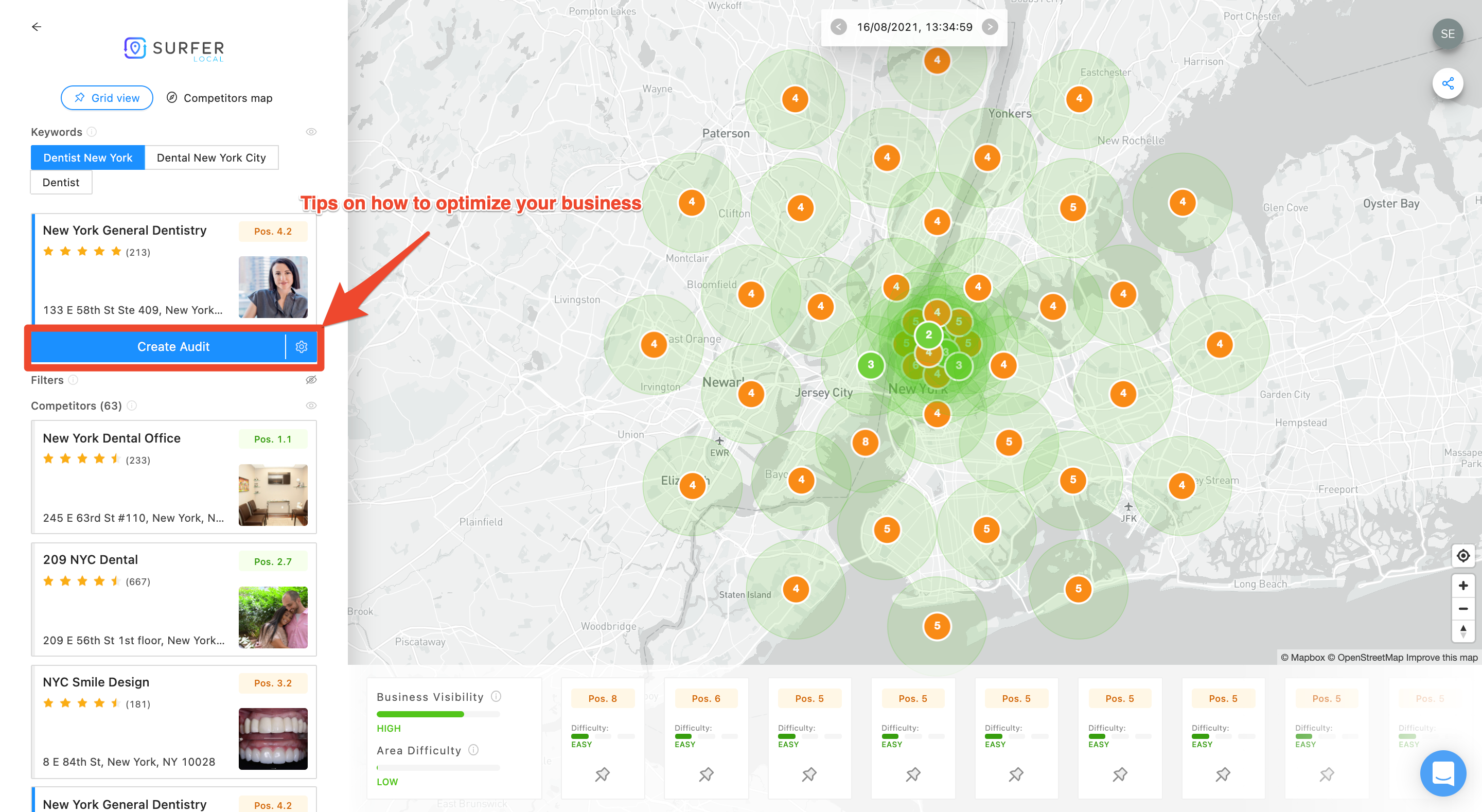The image size is (1482, 812).
Task: Open the Mapbox attribution link
Action: tap(1302, 657)
